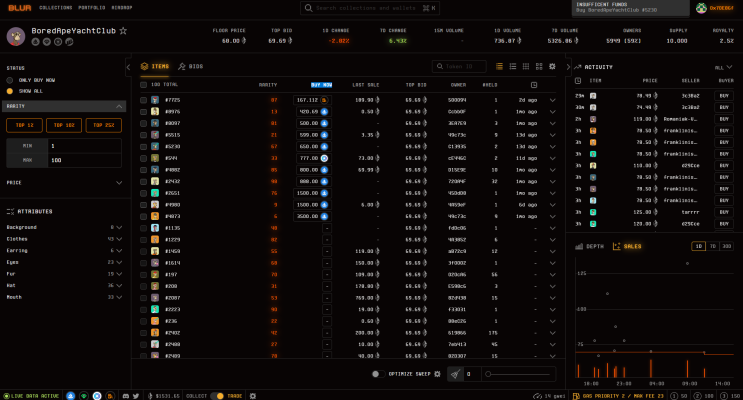Screen dimensions: 743x400
Task: Open the footer settings gear icon
Action: click(x=253, y=396)
